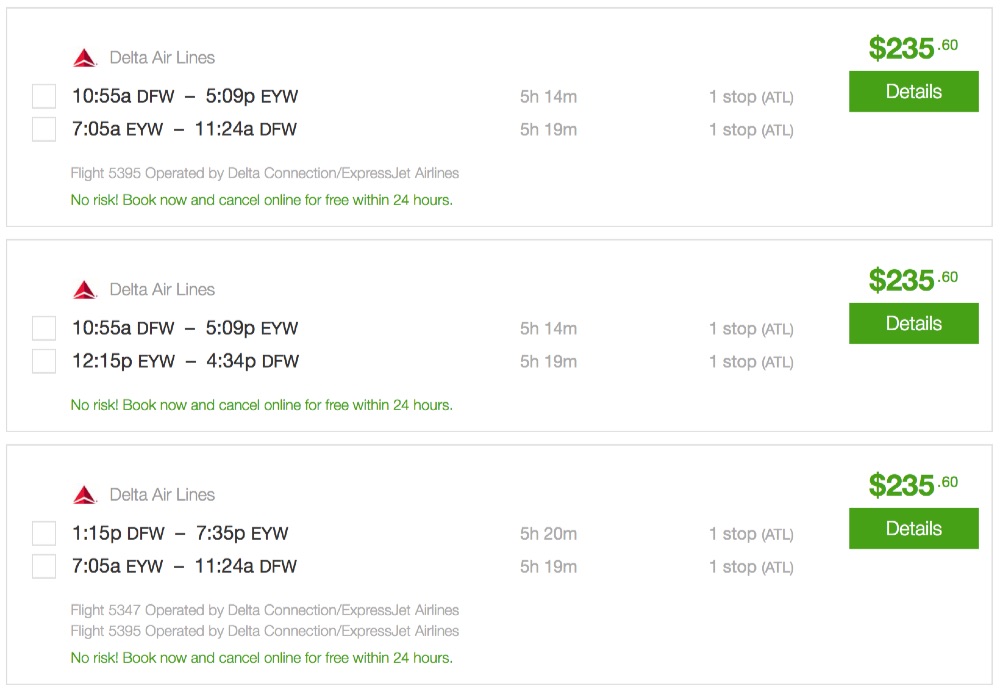This screenshot has height=690, width=1000.
Task: Enable the 10:55a DFW checkbox above 12:15p return
Action: [44, 328]
